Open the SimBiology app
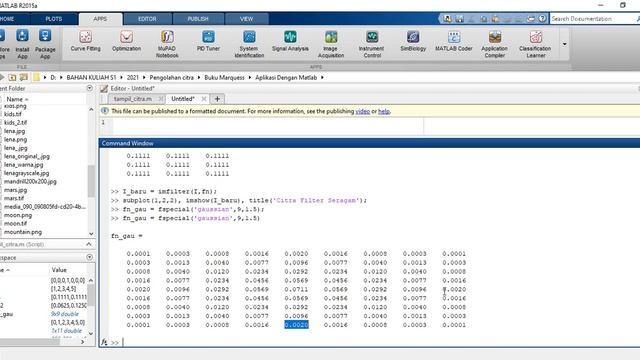640x360 pixels. (x=413, y=41)
